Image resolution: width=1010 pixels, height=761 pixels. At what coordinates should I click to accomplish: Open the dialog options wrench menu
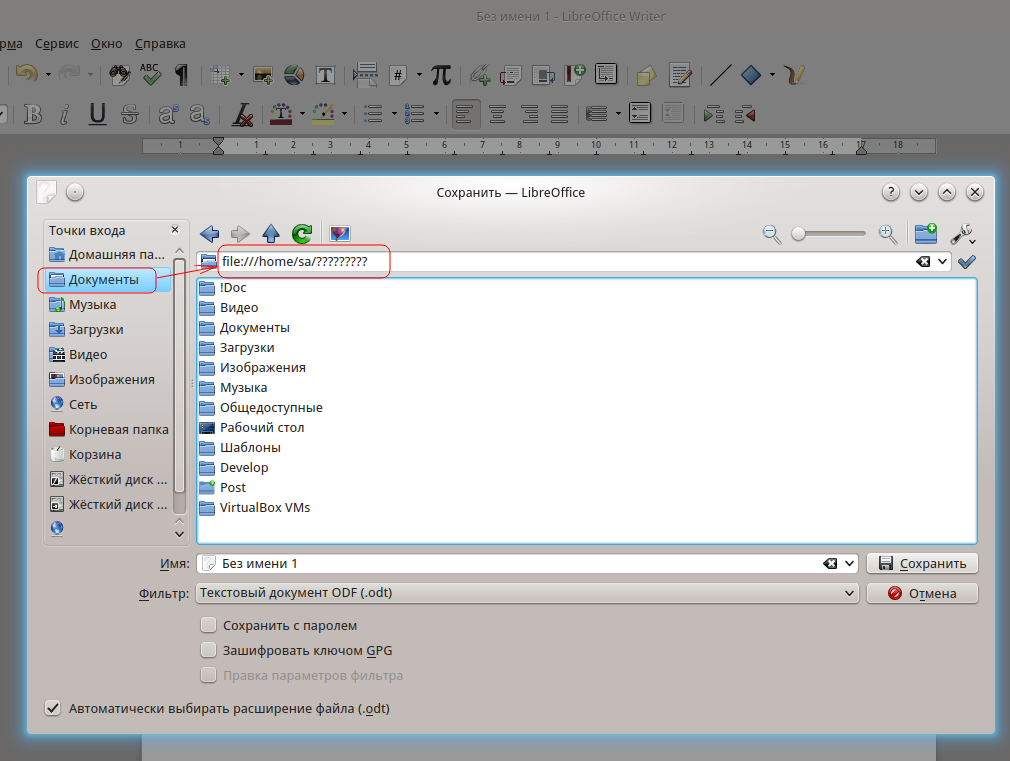pos(962,234)
